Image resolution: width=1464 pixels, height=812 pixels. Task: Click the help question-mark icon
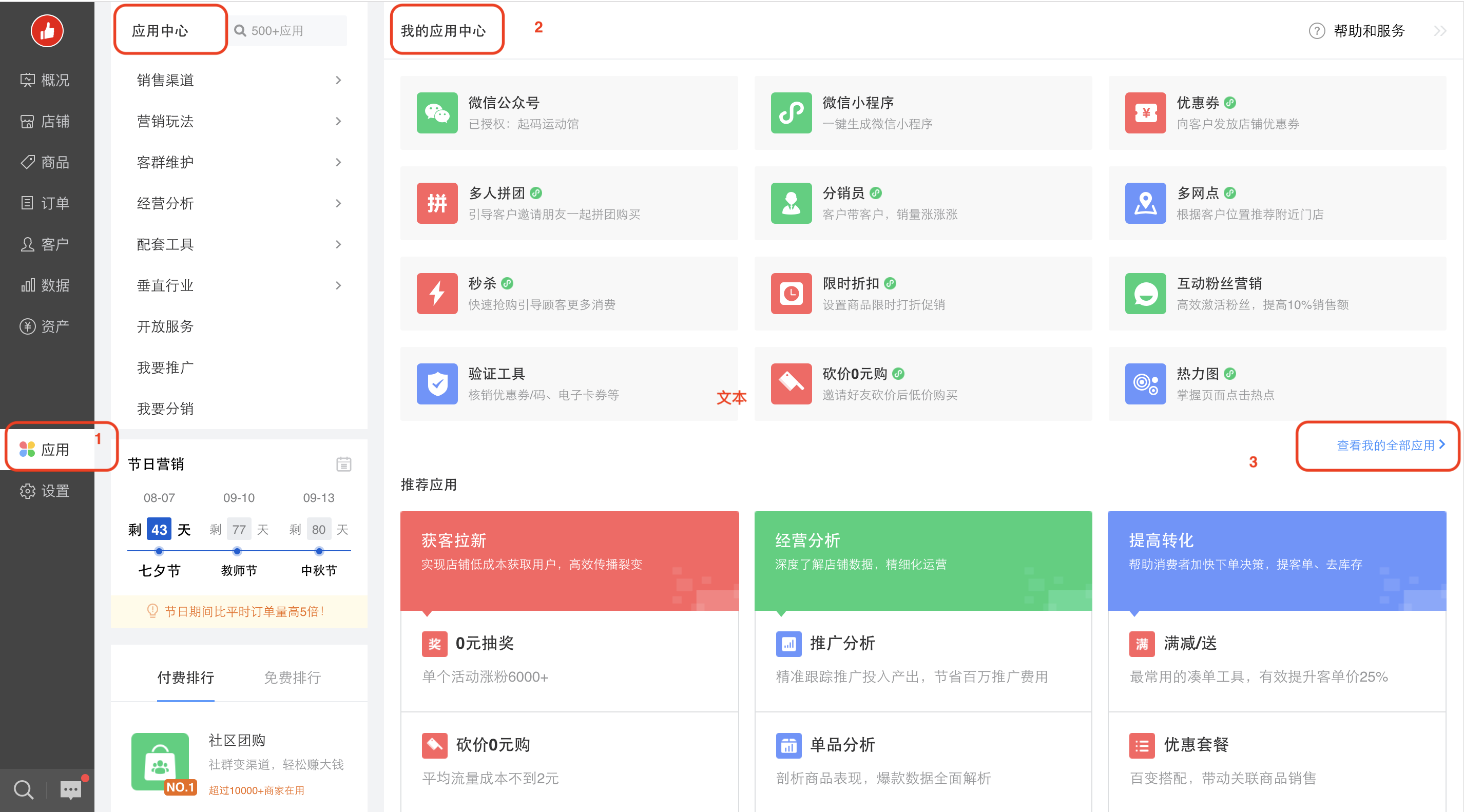[1316, 31]
